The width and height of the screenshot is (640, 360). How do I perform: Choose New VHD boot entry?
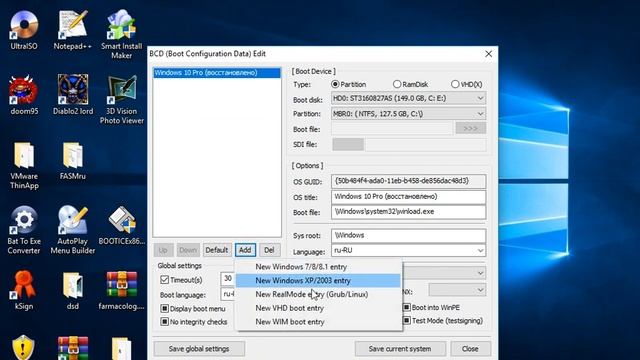pyautogui.click(x=318, y=308)
